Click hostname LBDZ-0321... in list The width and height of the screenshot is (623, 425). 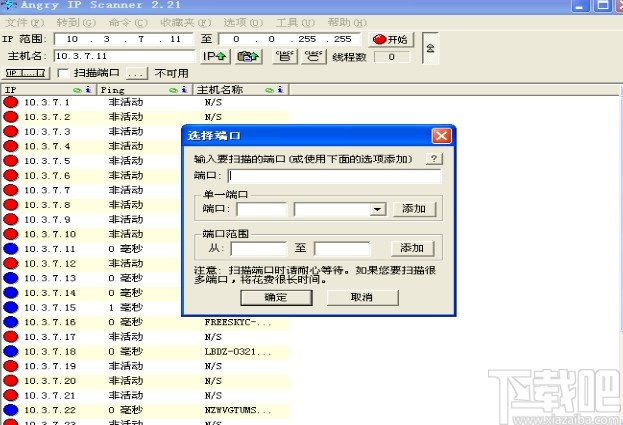click(238, 352)
